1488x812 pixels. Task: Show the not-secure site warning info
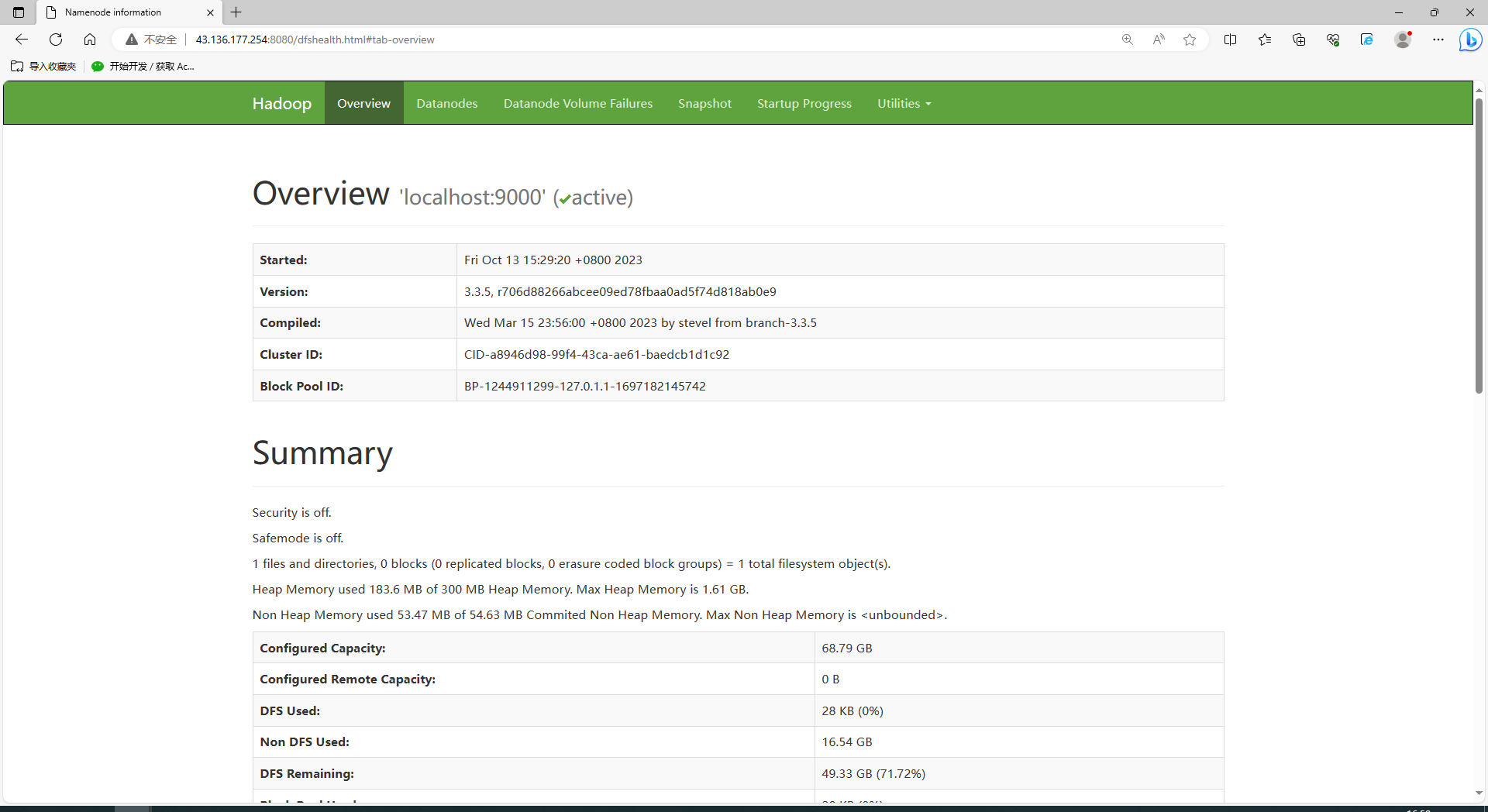[x=151, y=40]
